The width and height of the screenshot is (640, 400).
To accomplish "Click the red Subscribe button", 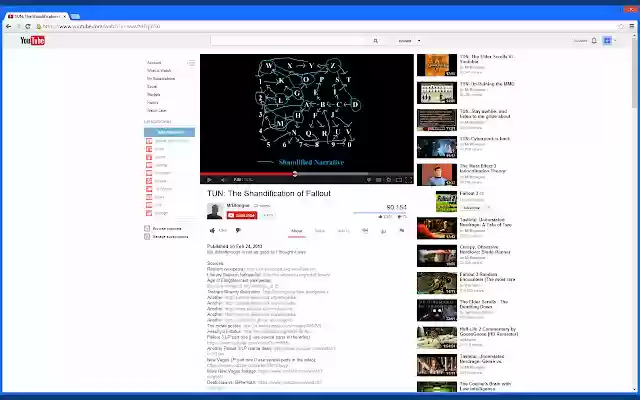I will 242,215.
